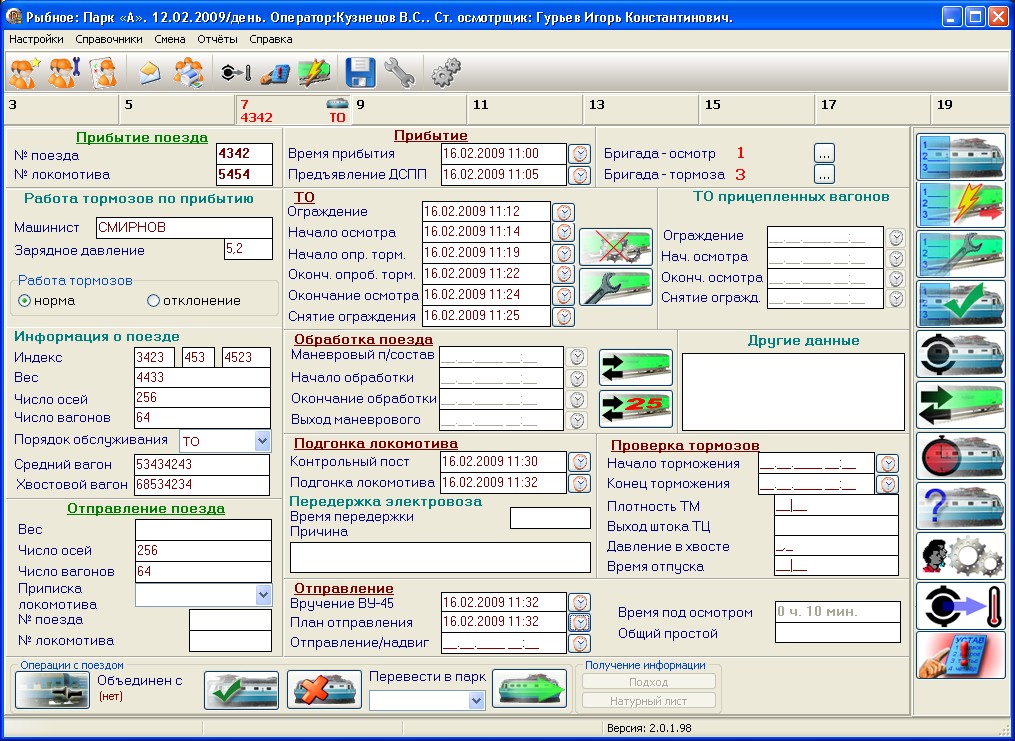Switch to track tab 13
This screenshot has width=1015, height=741.
click(640, 110)
